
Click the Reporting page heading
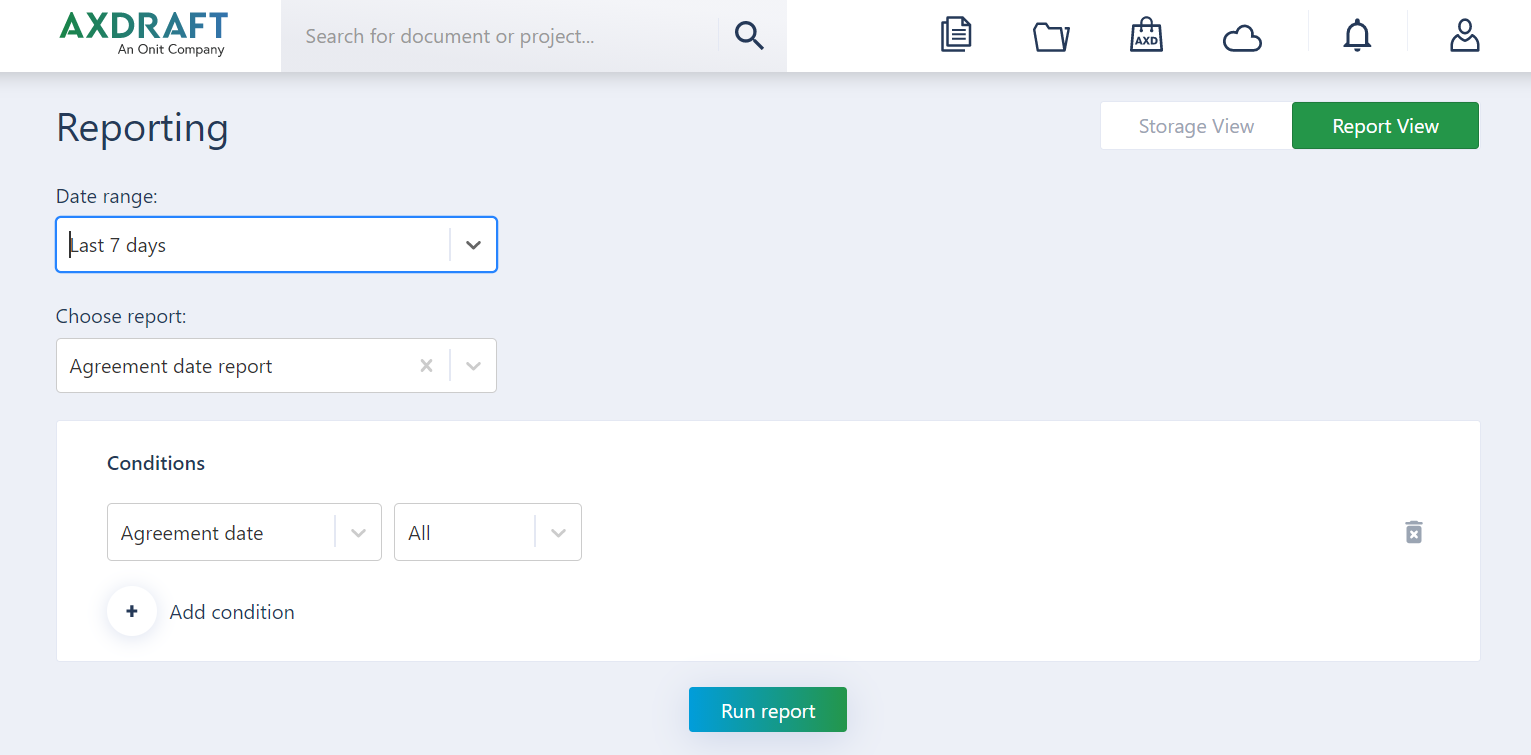point(142,128)
